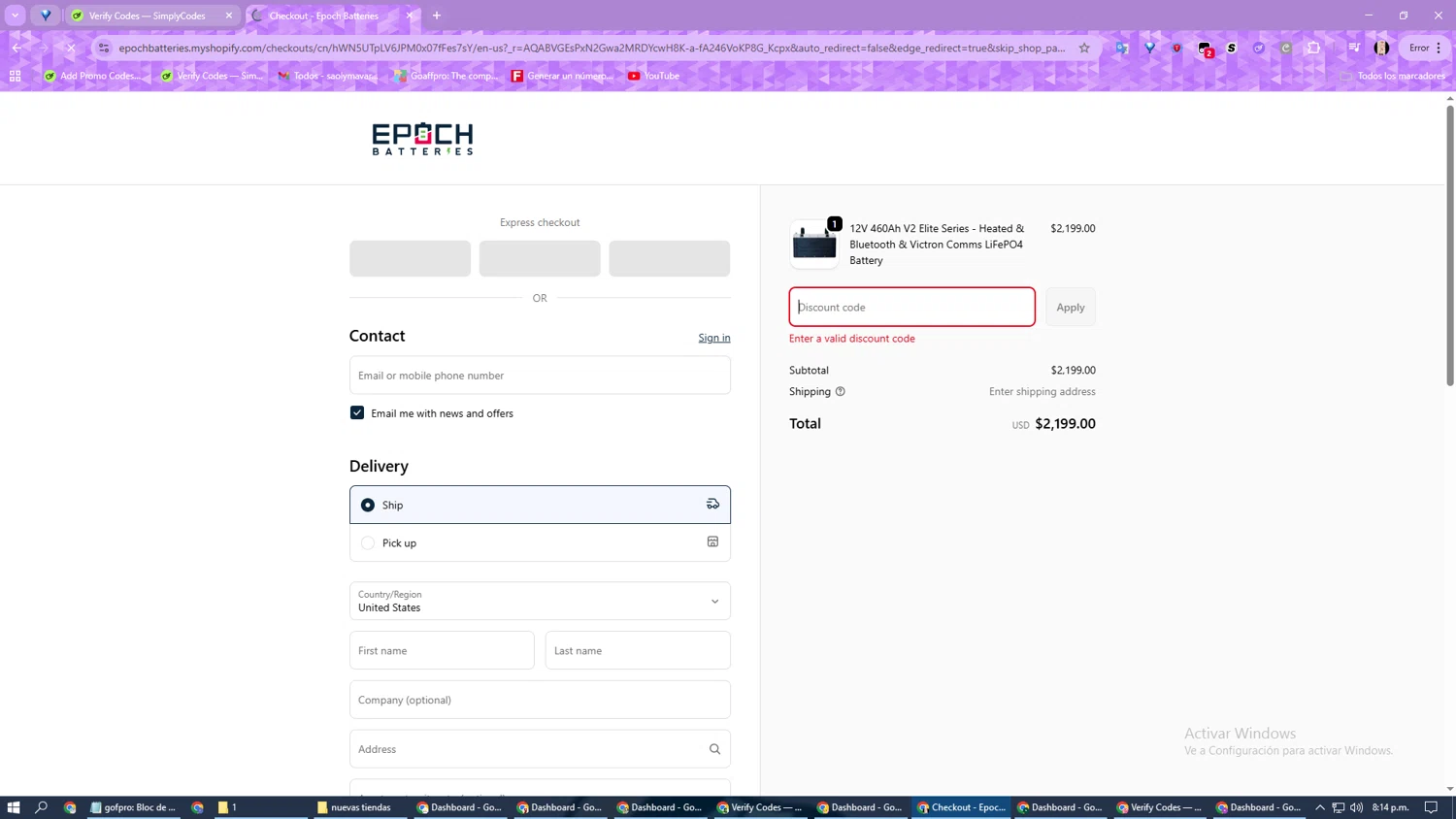Screen dimensions: 1456x819
Task: Open the red shield extension icon
Action: pos(1176,48)
